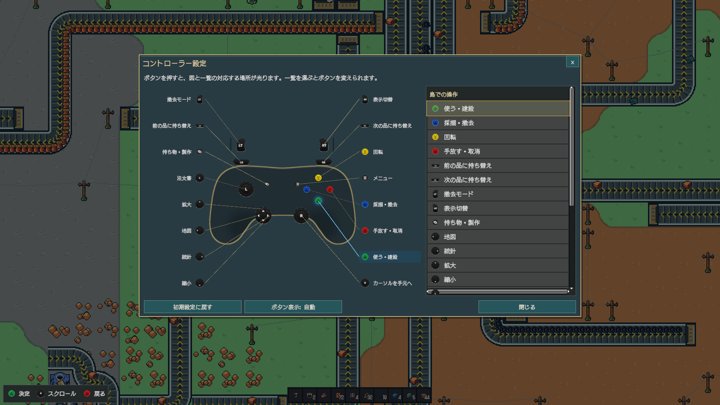Click red icon beside 手放す・取消 diagram label
720x405 pixels.
(365, 231)
